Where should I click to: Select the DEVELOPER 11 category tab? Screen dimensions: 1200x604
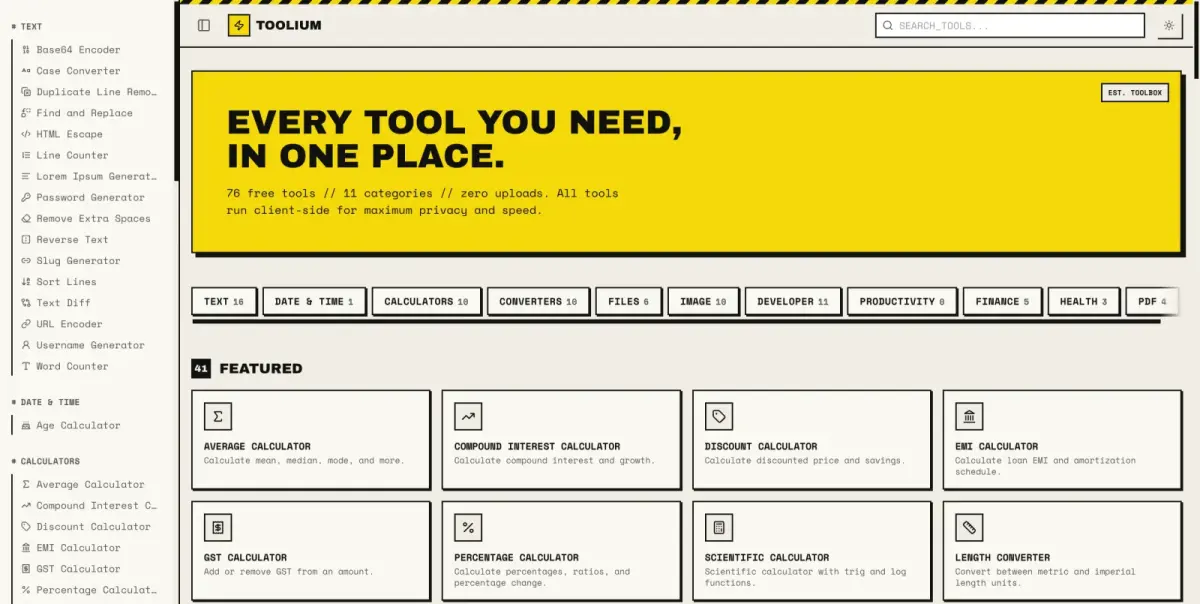tap(793, 301)
